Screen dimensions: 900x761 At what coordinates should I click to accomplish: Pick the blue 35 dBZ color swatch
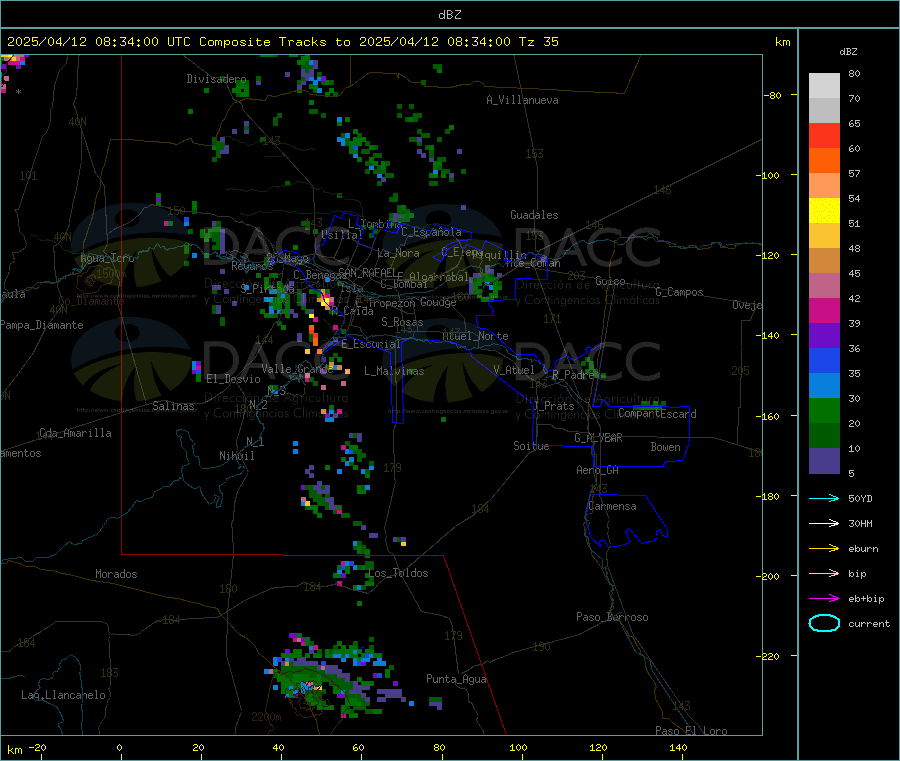coord(824,360)
